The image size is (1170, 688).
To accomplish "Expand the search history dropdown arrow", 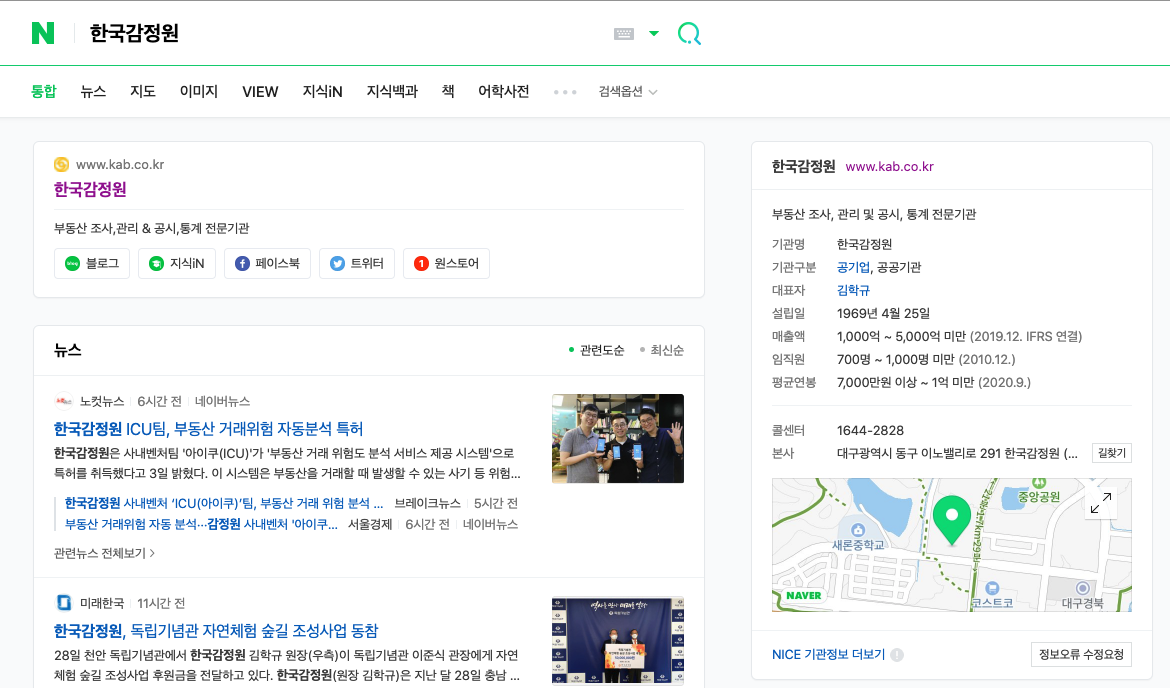I will pos(654,34).
